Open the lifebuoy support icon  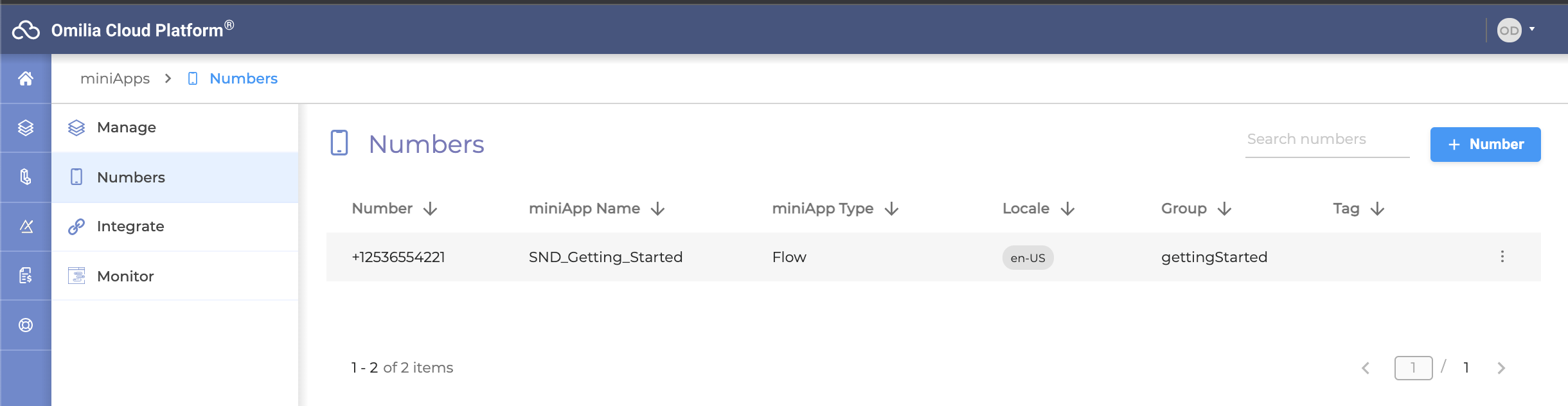[x=26, y=325]
